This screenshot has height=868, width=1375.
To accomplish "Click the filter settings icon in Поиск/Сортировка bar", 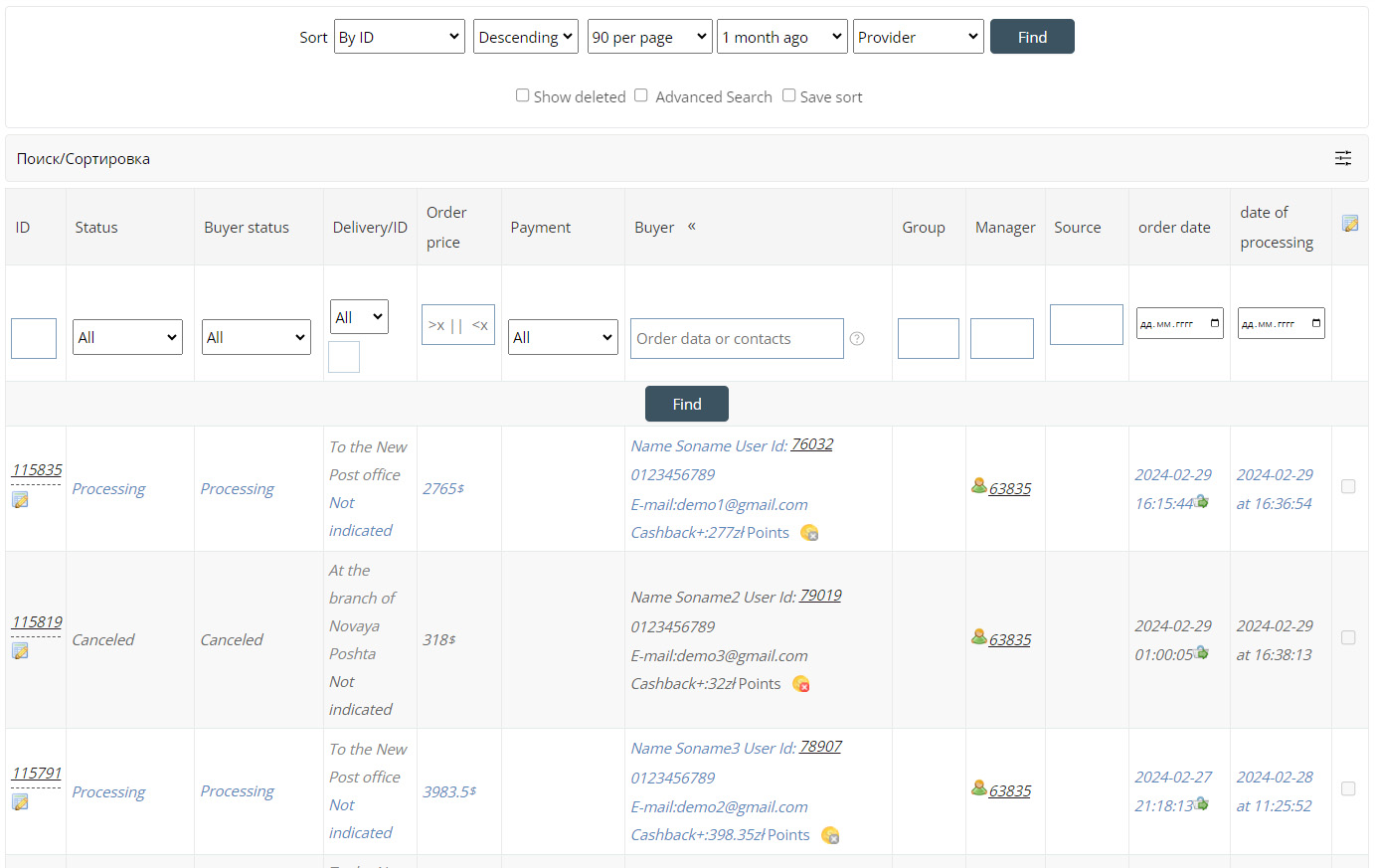I will point(1342,158).
